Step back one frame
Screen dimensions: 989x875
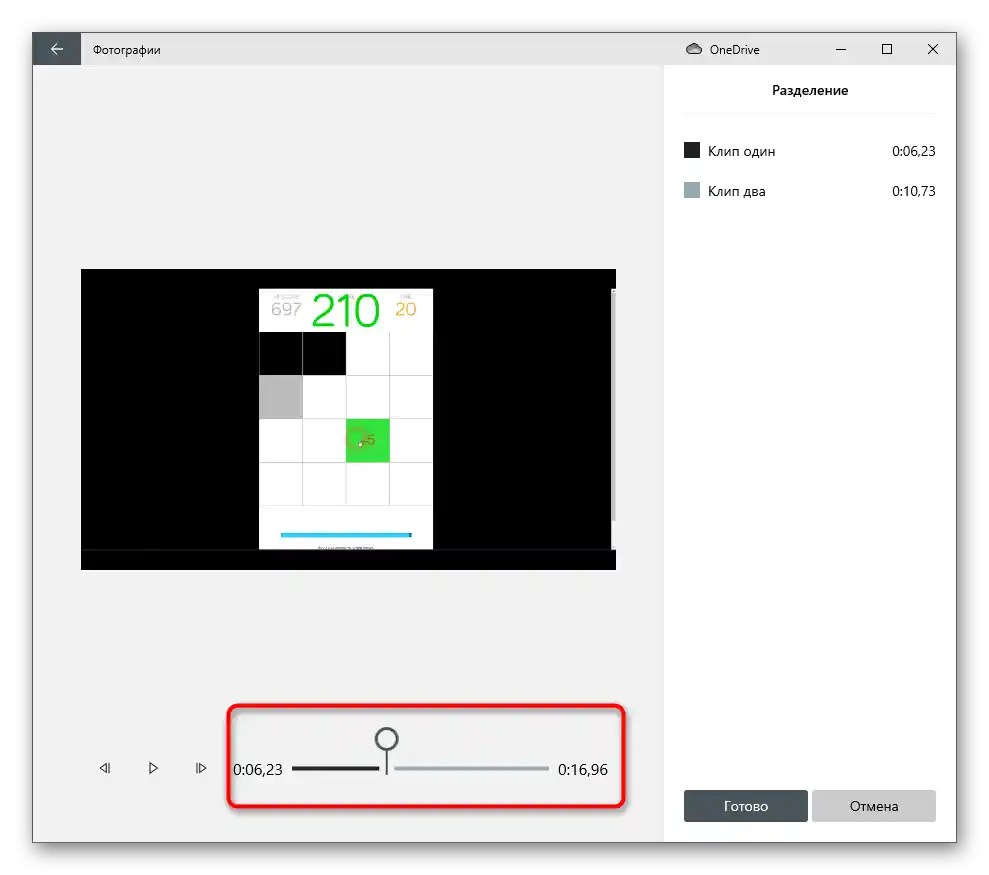point(105,768)
